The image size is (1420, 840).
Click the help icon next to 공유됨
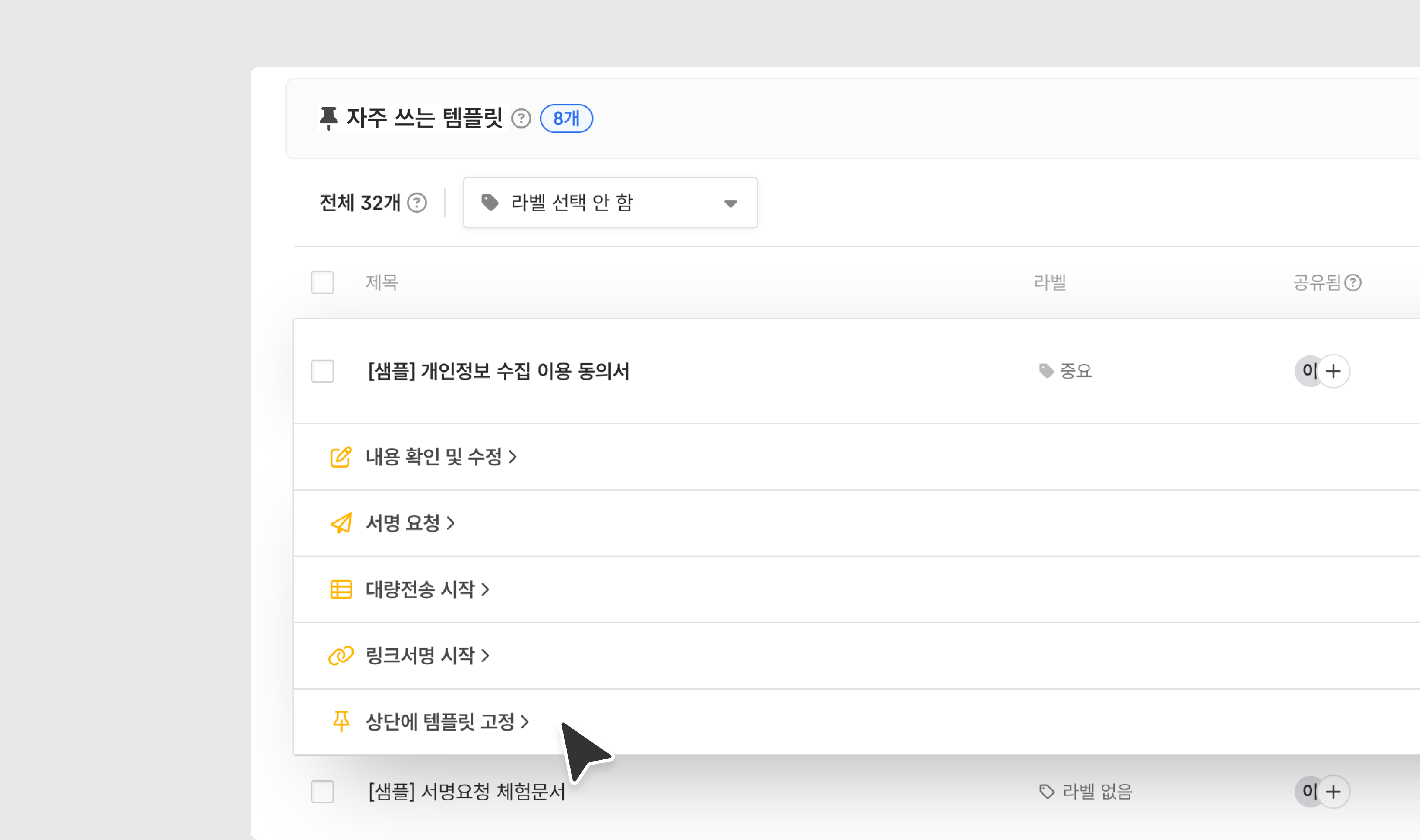click(x=1353, y=282)
